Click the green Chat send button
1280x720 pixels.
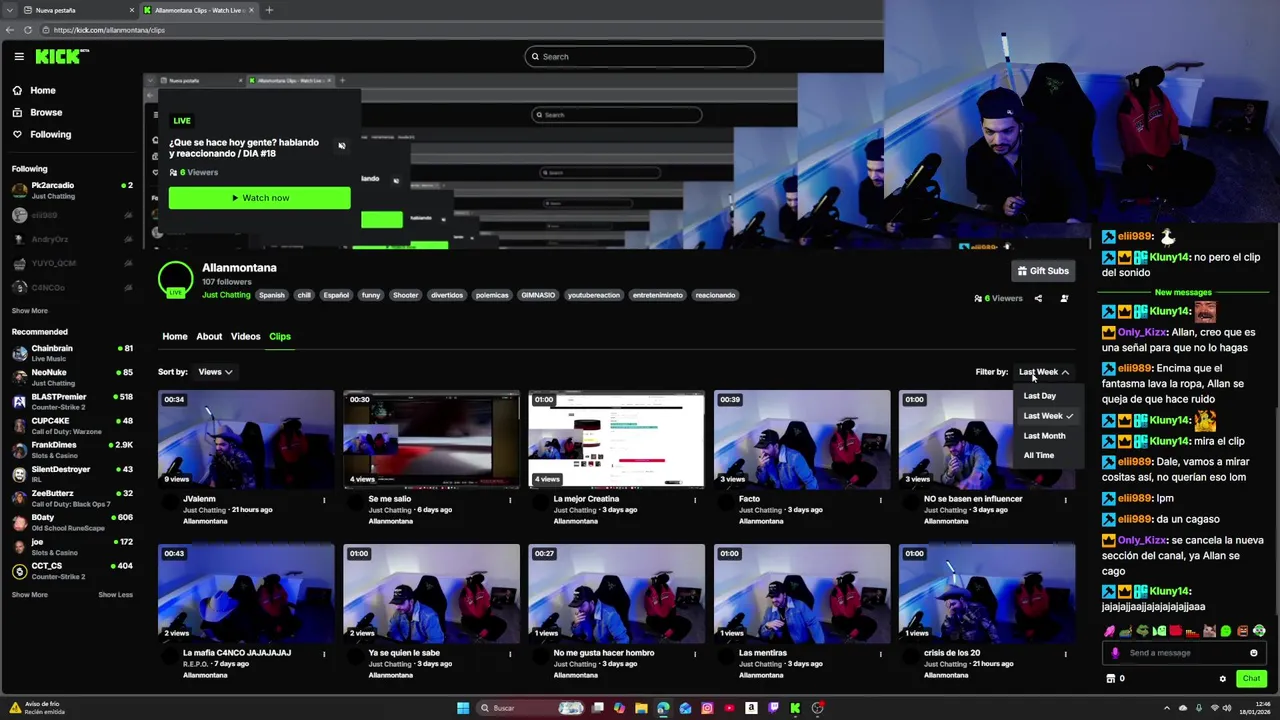click(1251, 679)
